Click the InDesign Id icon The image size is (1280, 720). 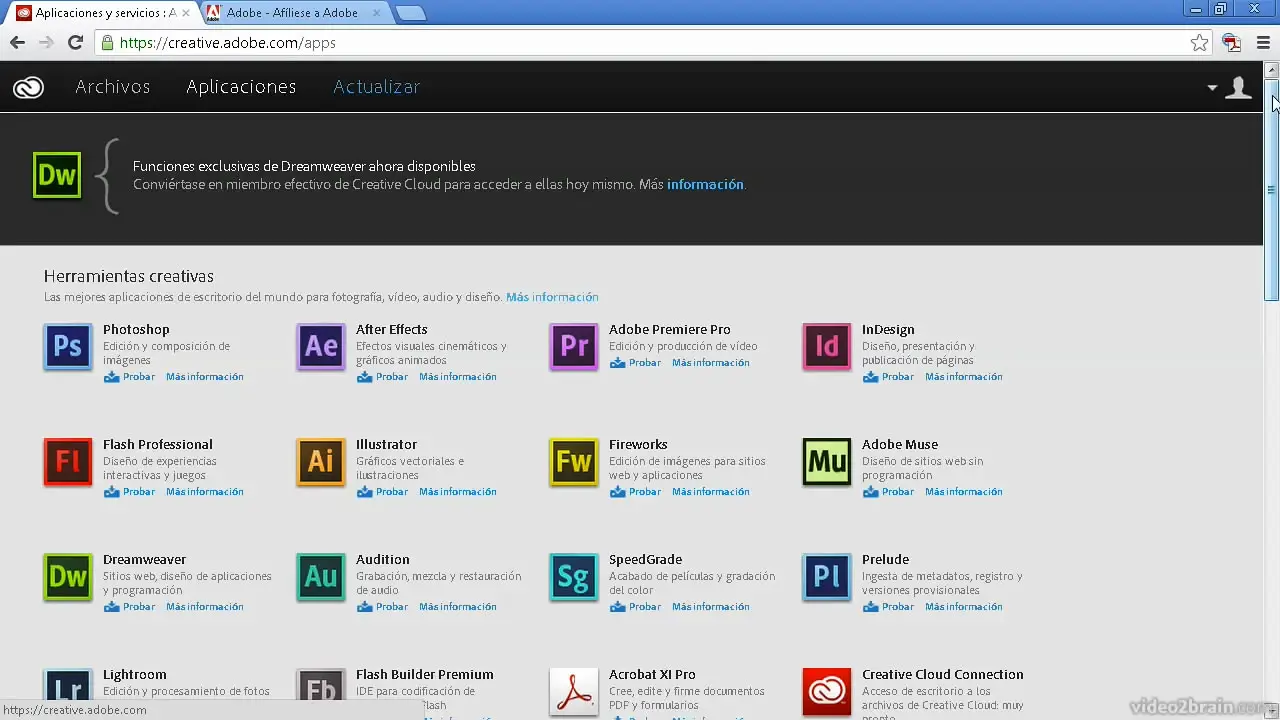(x=827, y=346)
